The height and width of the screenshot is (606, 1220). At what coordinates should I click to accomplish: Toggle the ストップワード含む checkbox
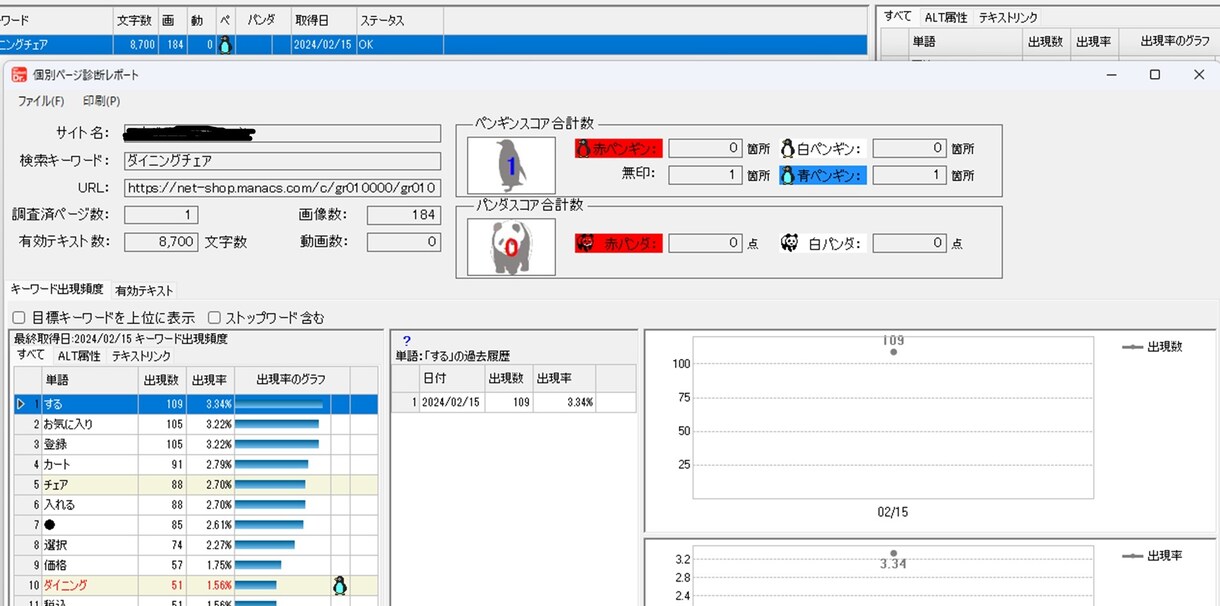215,318
